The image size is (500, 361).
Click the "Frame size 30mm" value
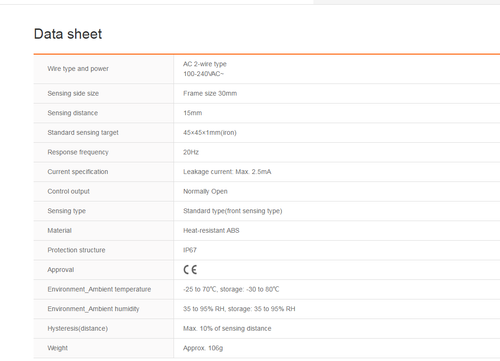tap(210, 93)
